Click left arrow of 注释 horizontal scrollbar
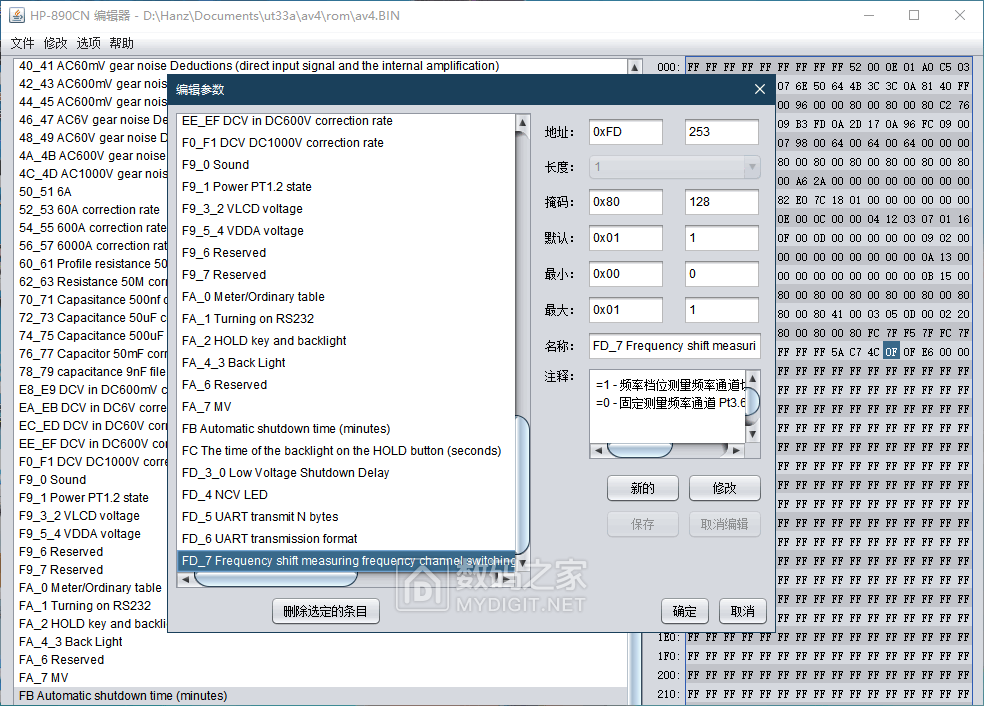 599,450
